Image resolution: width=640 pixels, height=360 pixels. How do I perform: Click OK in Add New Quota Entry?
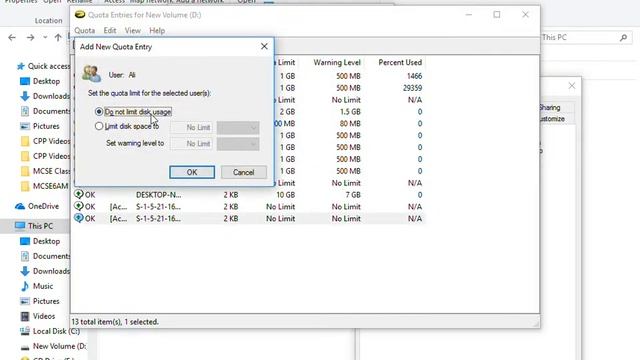click(192, 172)
